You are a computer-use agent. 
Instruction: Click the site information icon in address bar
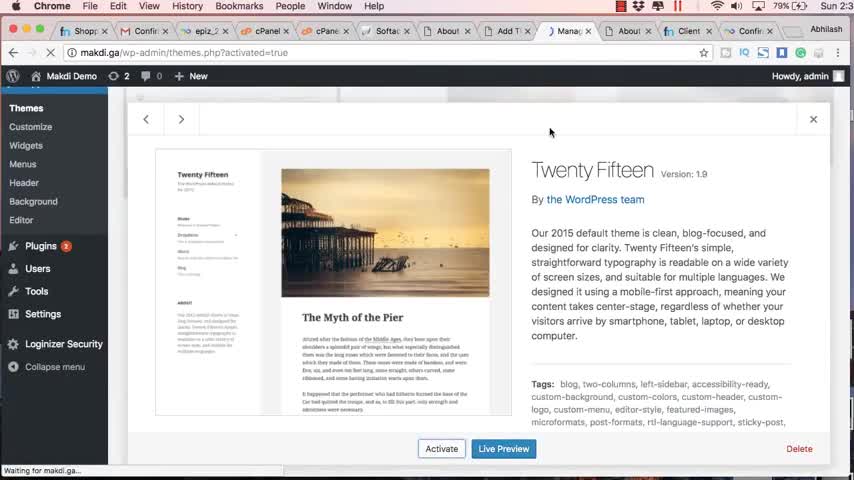(x=72, y=53)
